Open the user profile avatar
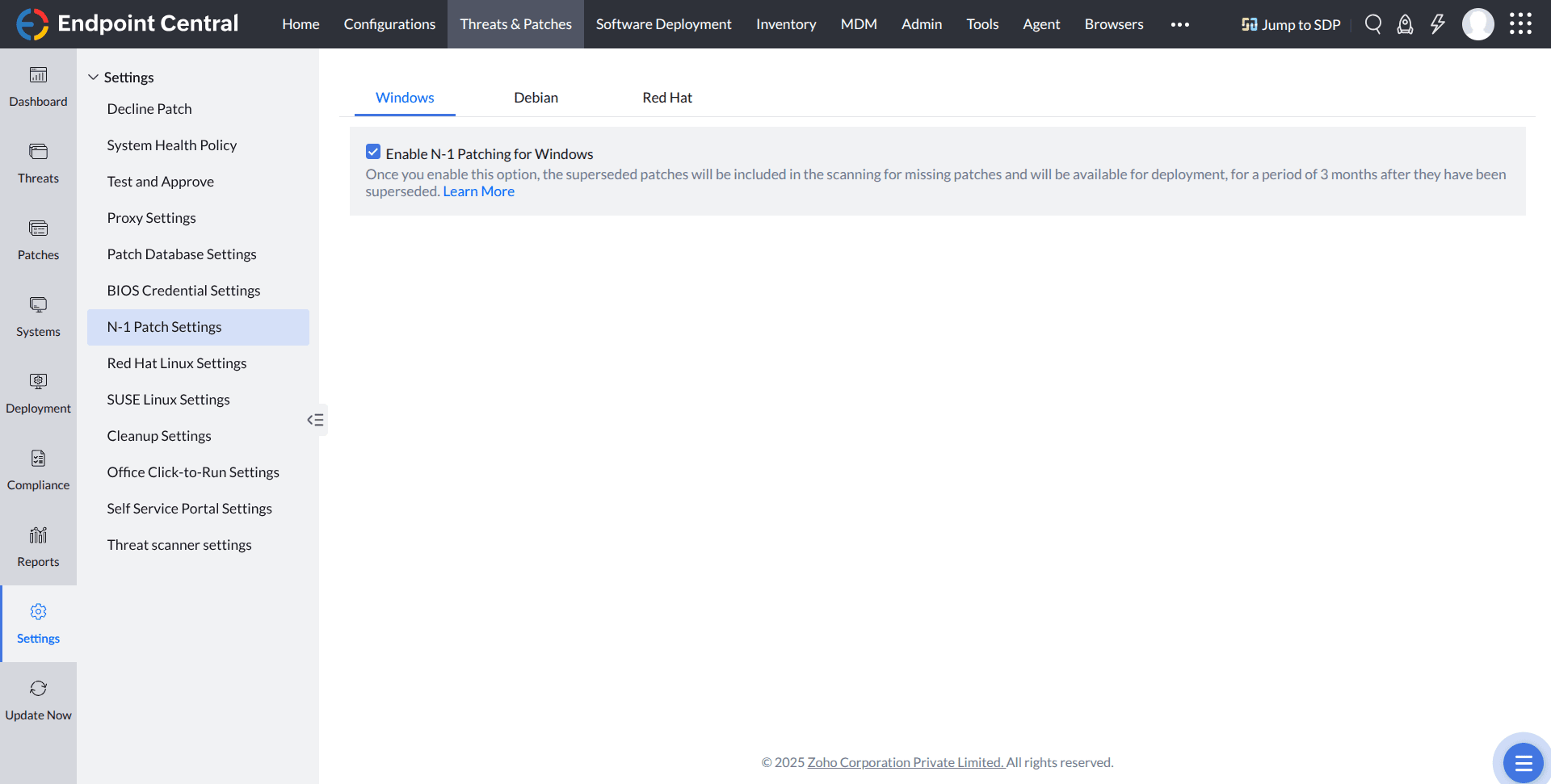Image resolution: width=1551 pixels, height=784 pixels. [1478, 24]
